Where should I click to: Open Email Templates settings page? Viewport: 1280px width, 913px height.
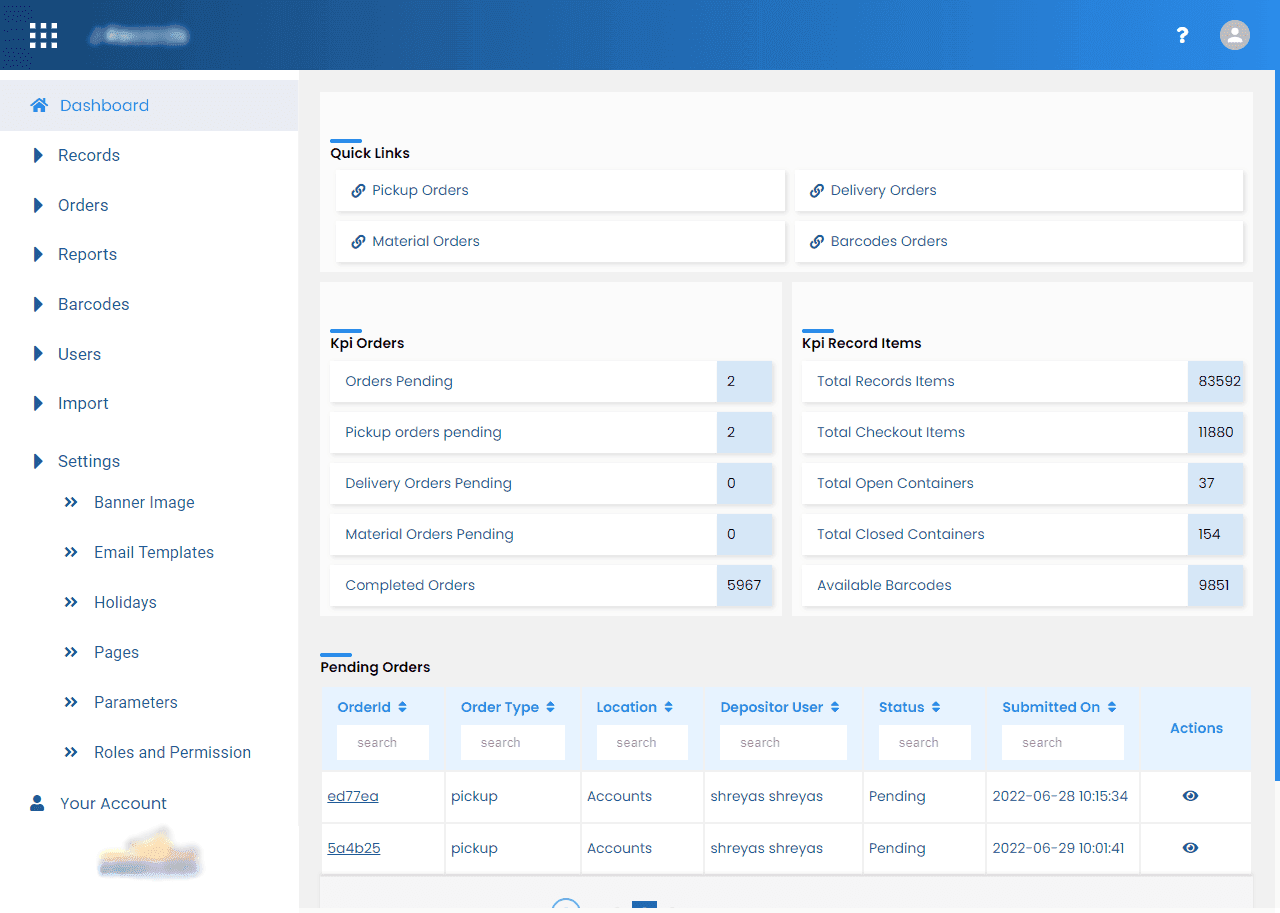tap(153, 552)
